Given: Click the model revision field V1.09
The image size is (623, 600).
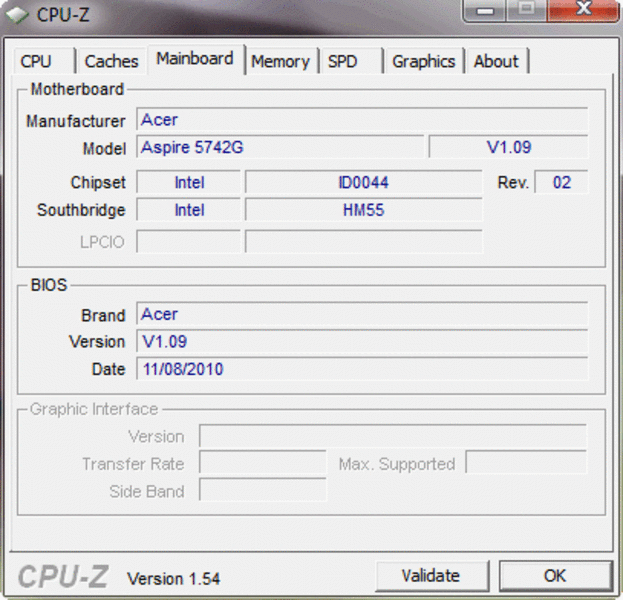Looking at the screenshot, I should (x=509, y=147).
